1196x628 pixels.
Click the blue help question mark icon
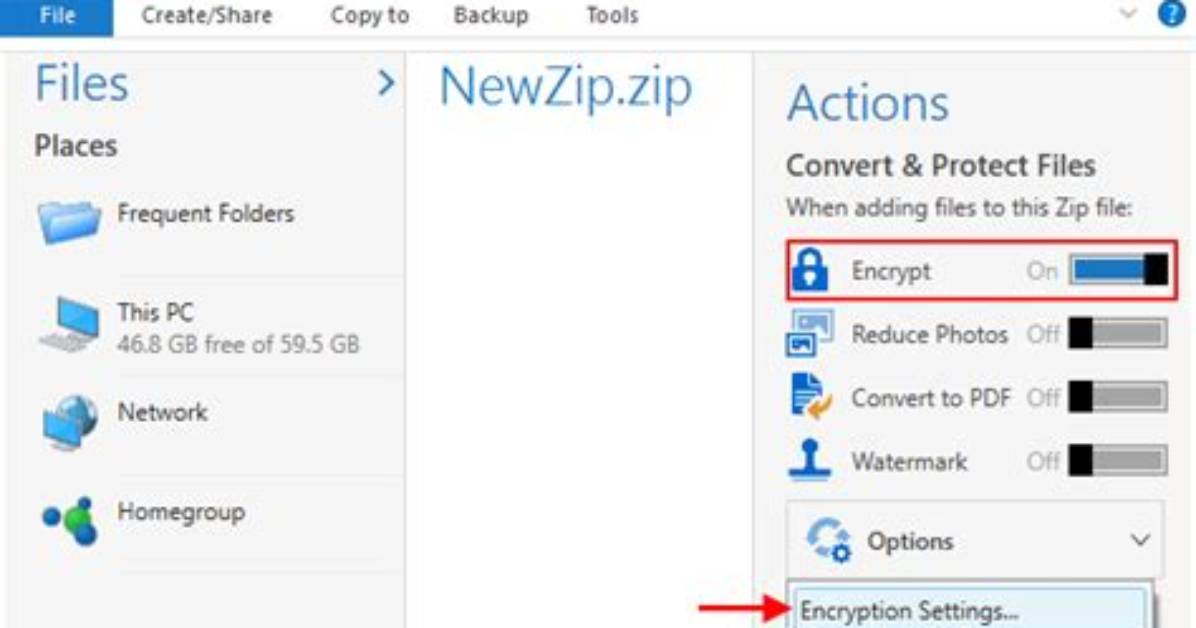coord(1172,14)
